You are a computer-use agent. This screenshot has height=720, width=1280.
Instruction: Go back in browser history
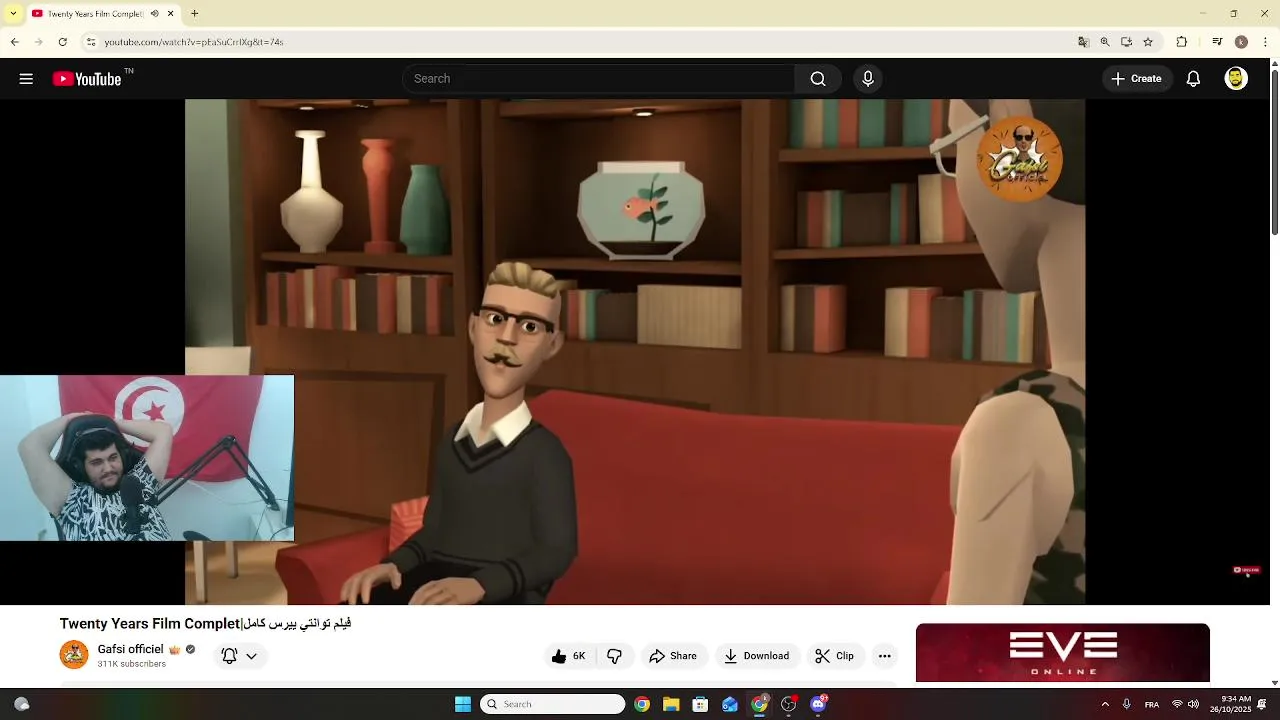coord(14,42)
